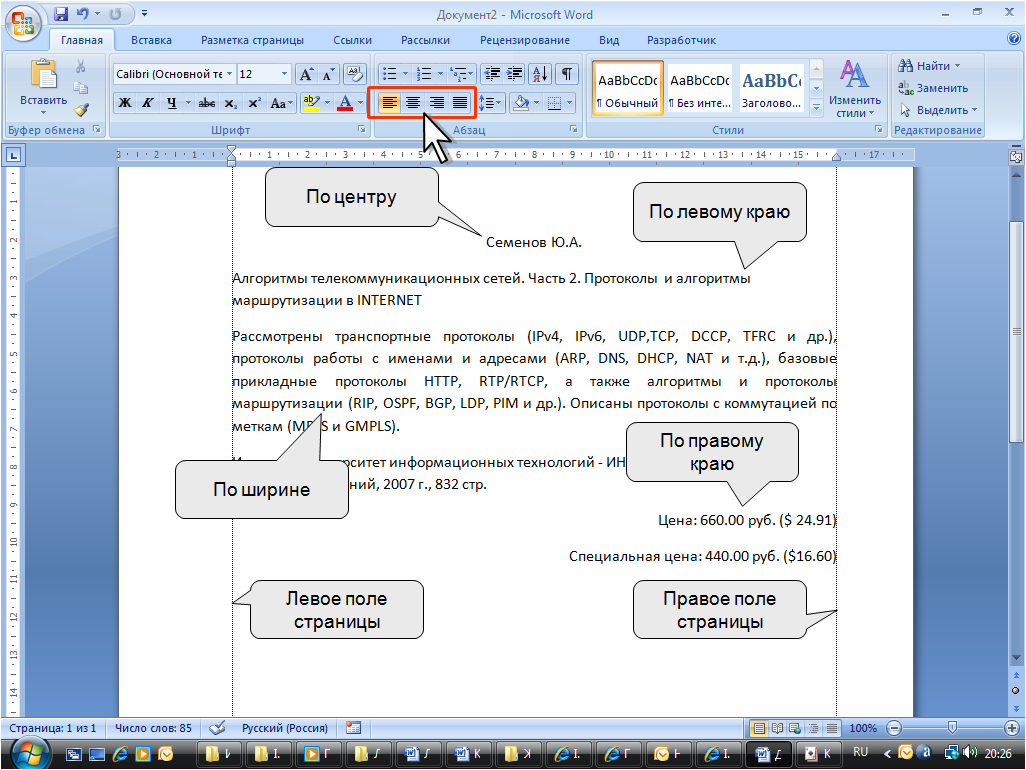Apply the Обычный style
1026x770 pixels.
[628, 88]
